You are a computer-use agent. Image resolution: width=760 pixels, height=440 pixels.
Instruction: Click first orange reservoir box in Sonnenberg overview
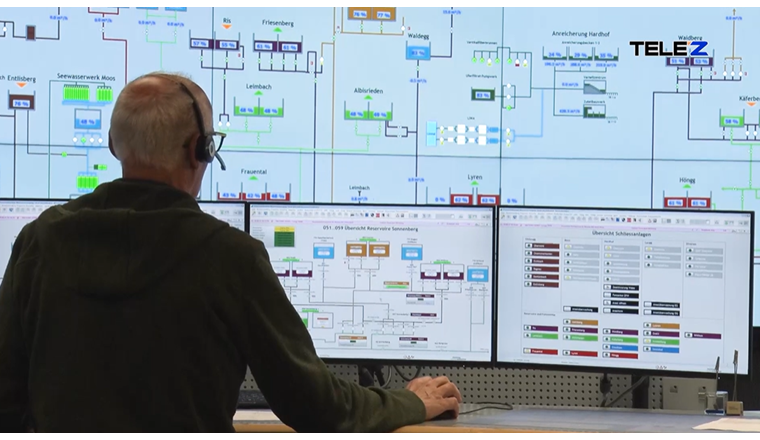pos(356,250)
